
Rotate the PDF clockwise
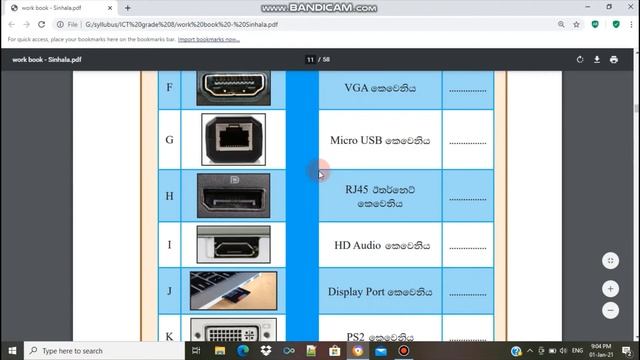tap(580, 60)
